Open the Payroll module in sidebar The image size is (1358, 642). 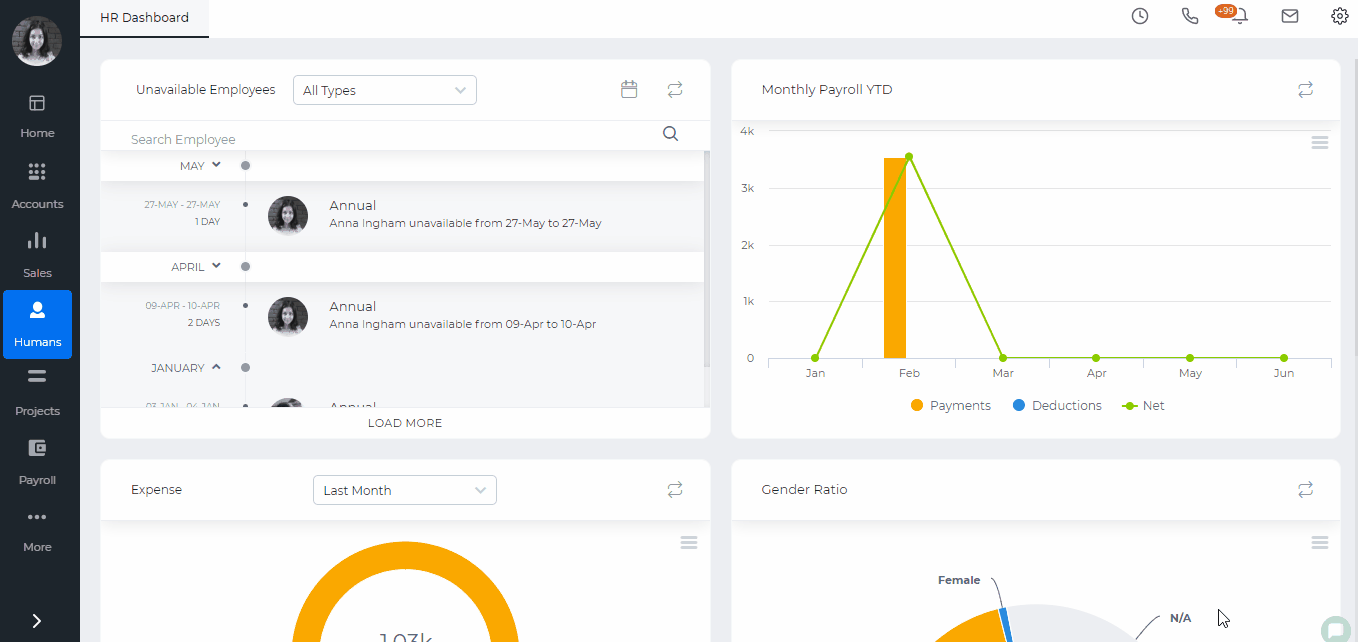click(x=37, y=462)
